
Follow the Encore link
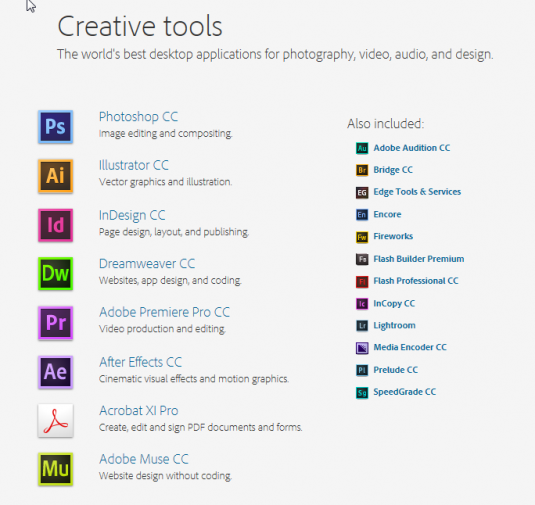(387, 214)
